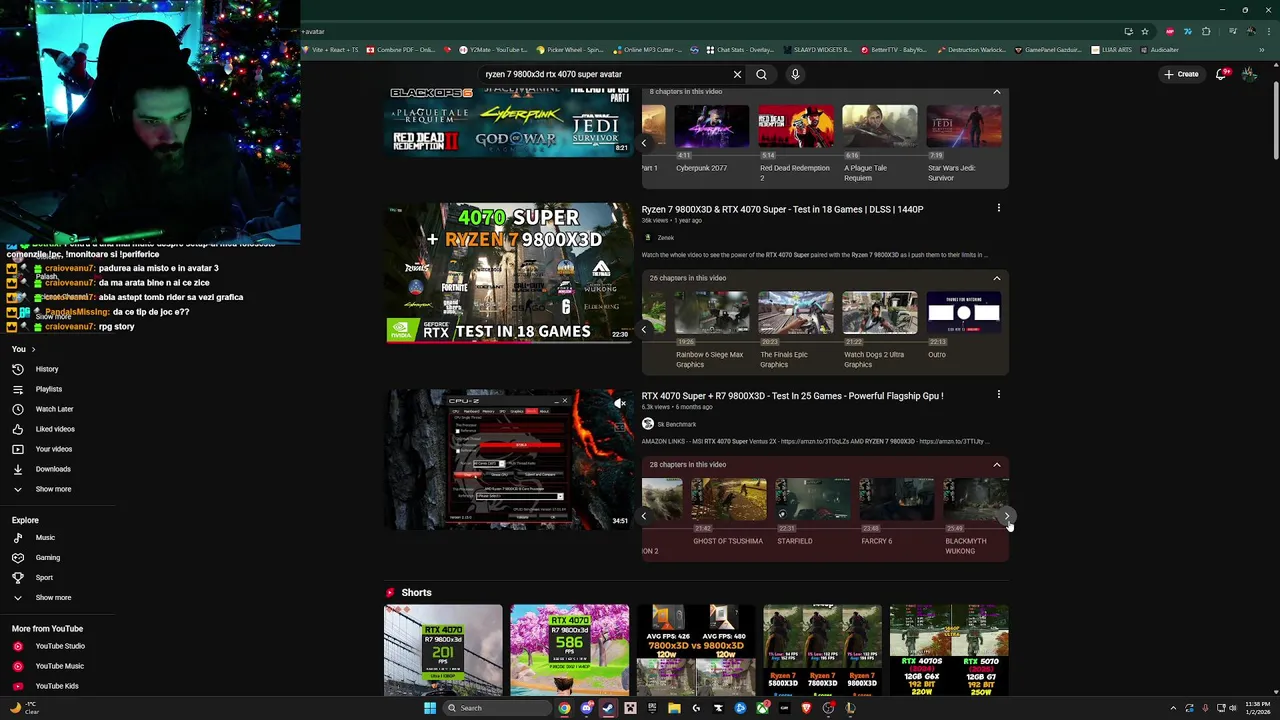The image size is (1280, 720).
Task: Open History in the sidebar
Action: [46, 369]
